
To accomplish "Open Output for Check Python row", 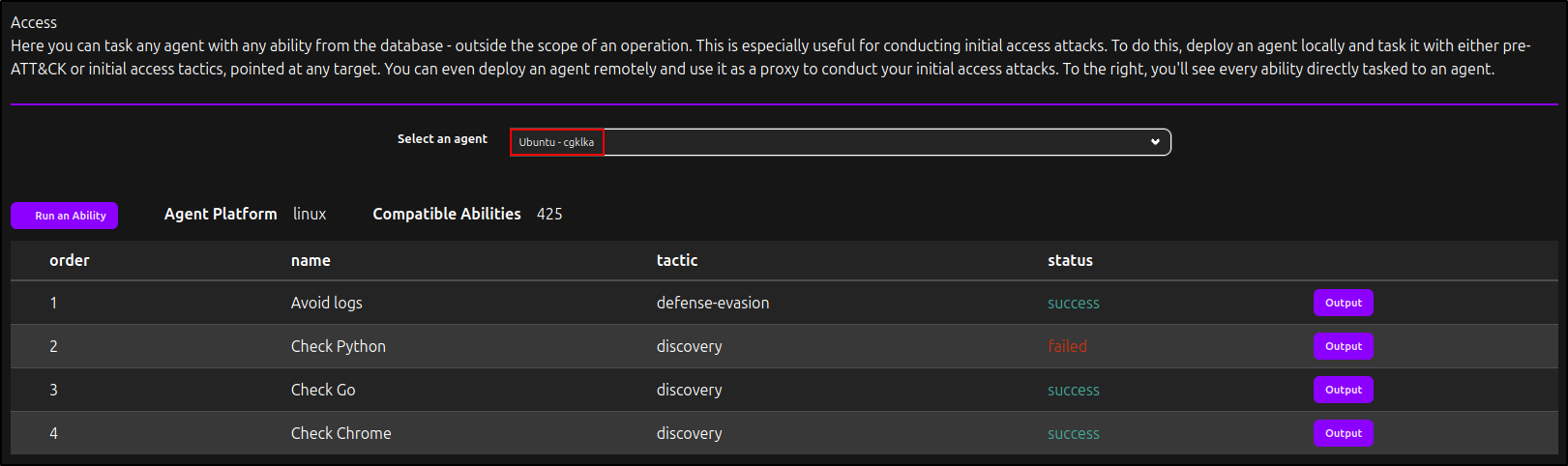I will (1343, 346).
